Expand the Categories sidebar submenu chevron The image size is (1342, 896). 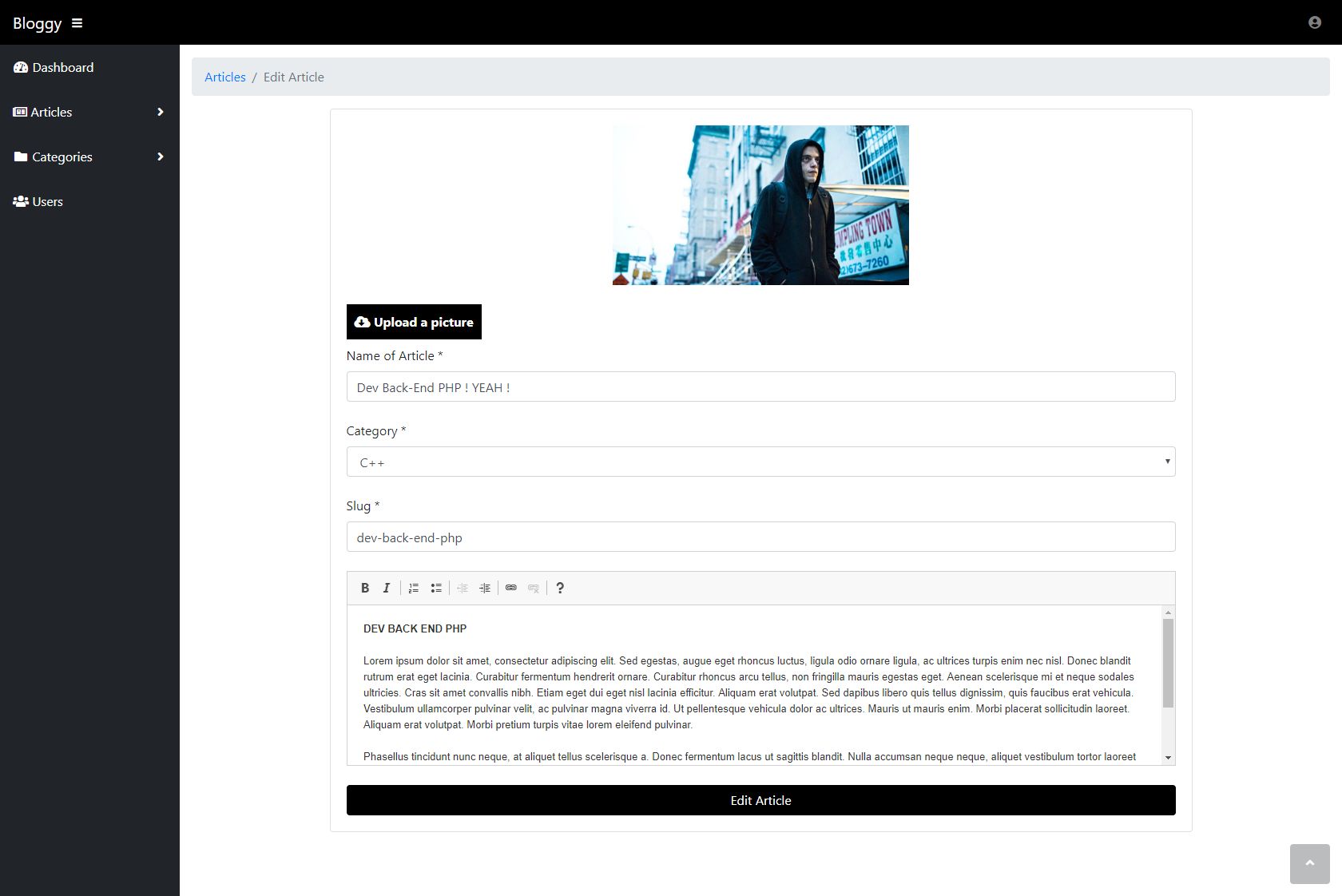click(x=161, y=157)
